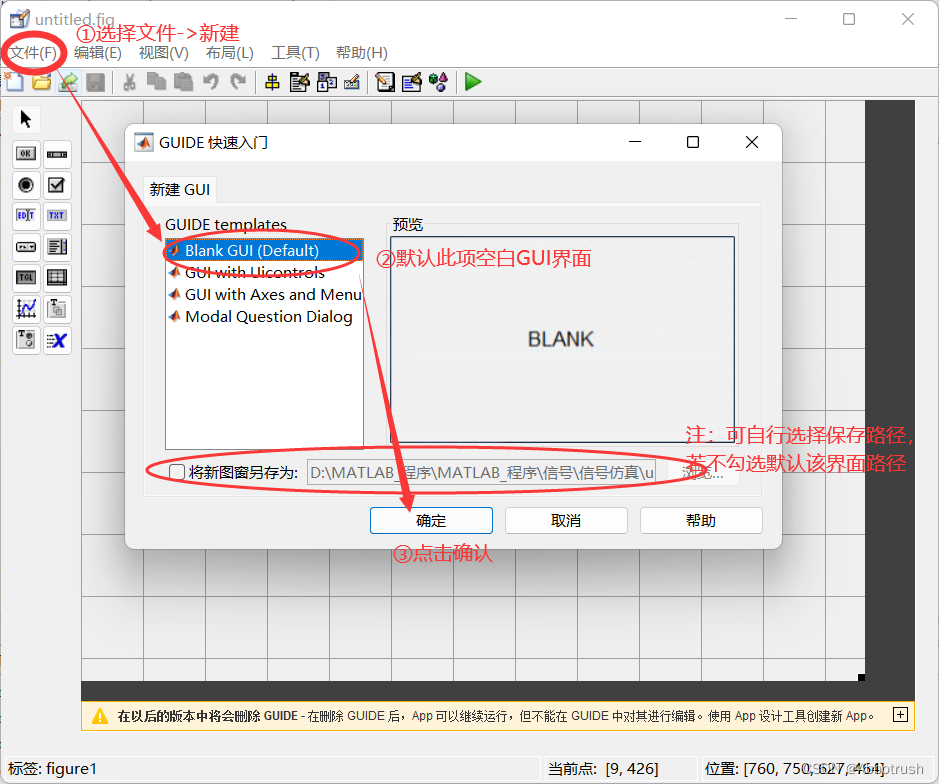Select the Toggle Button (TGL) component
The image size is (939, 784).
(26, 277)
